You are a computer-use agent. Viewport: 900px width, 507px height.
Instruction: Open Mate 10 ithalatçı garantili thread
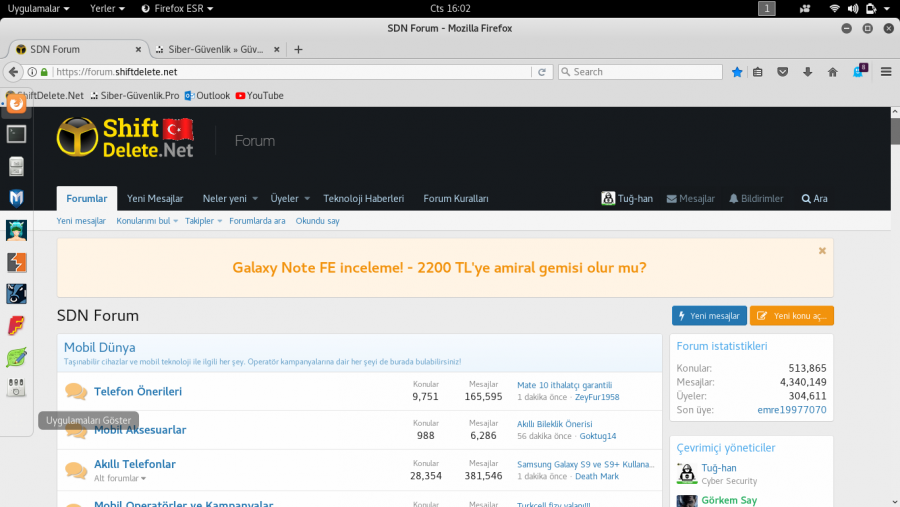564,385
